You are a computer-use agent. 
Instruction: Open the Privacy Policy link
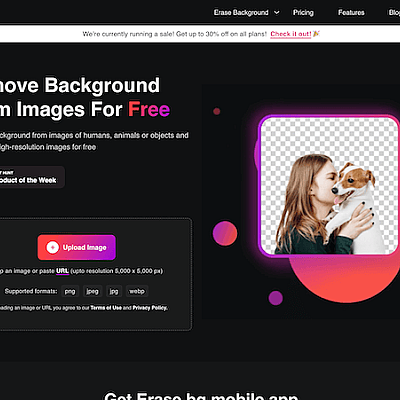coord(150,308)
